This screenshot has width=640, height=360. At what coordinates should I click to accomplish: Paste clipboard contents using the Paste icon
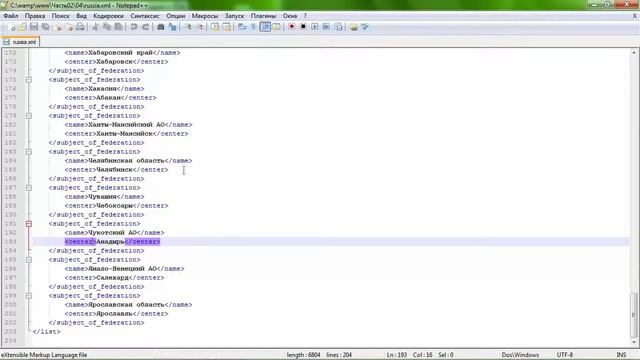pos(118,27)
